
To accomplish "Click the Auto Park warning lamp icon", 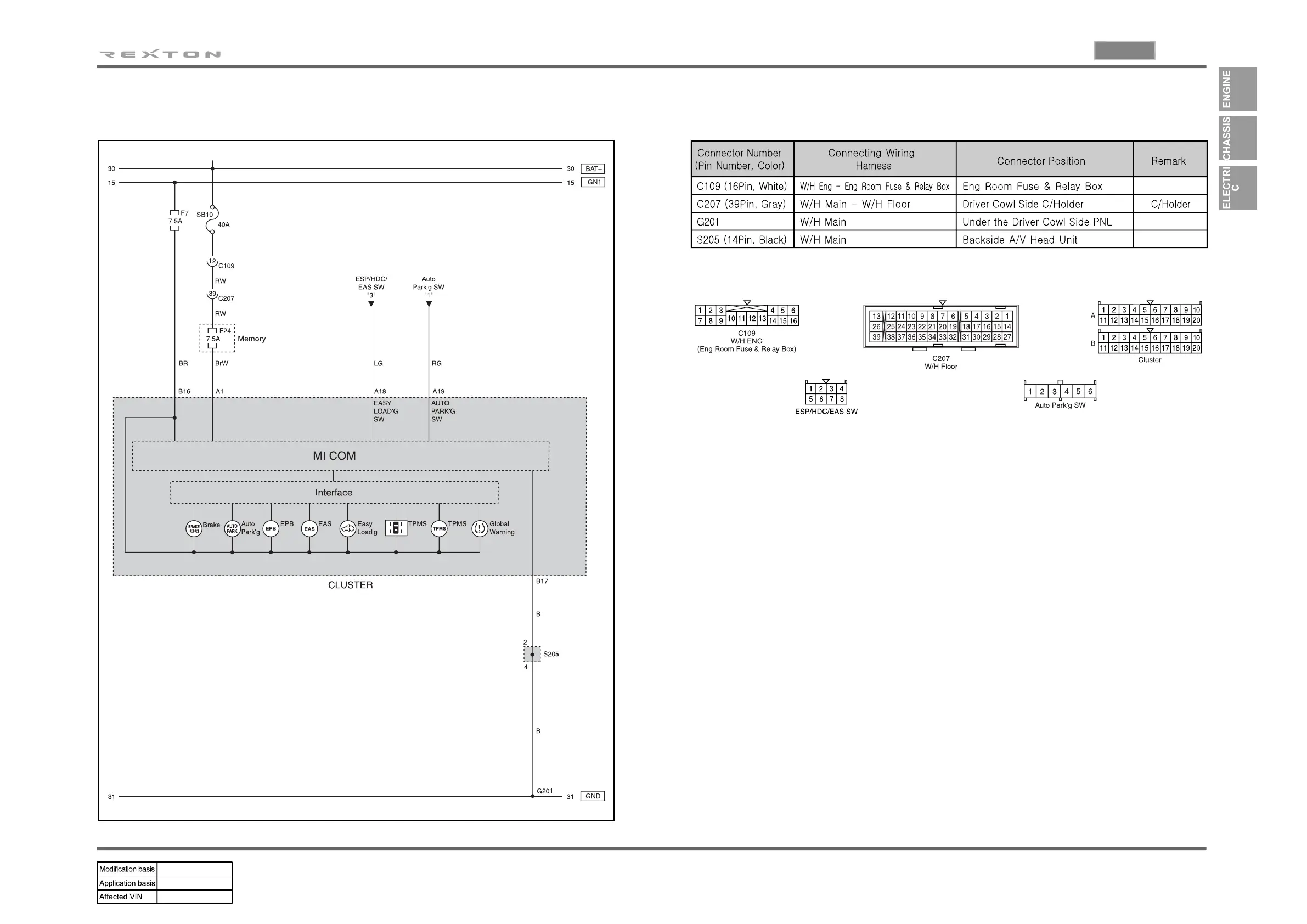I will (x=232, y=529).
